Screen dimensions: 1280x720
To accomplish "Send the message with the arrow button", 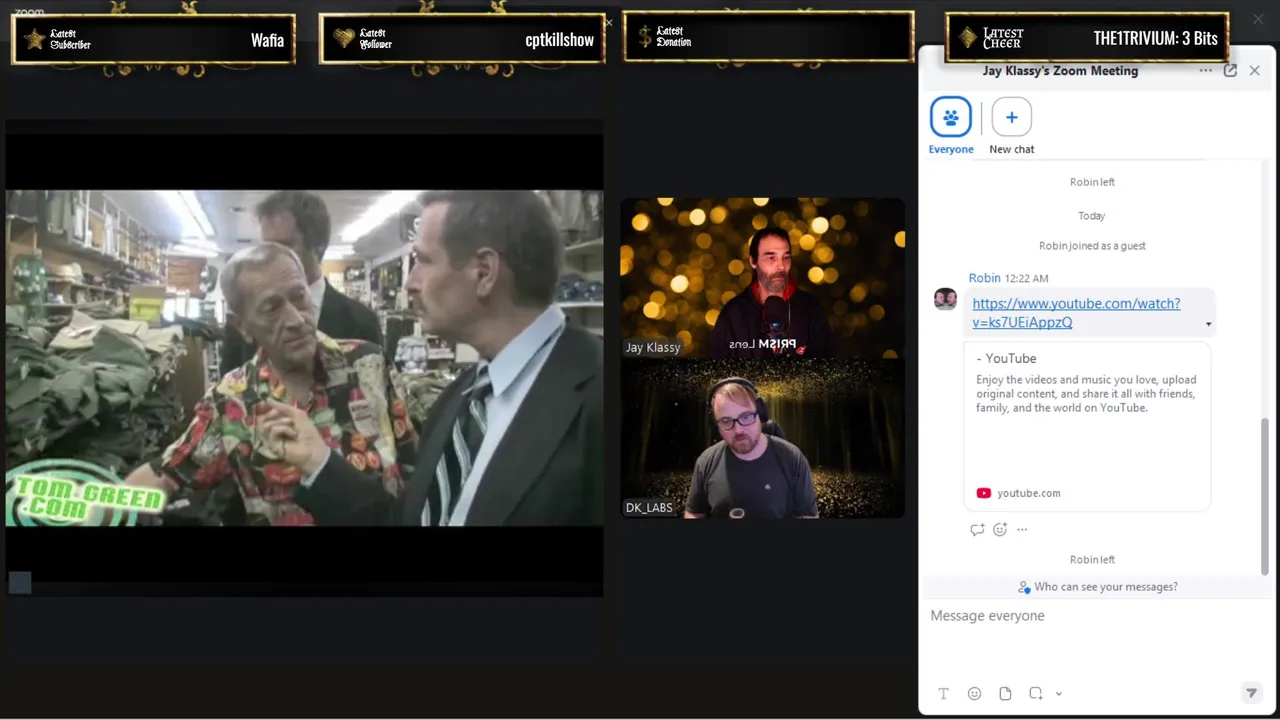I will pyautogui.click(x=1250, y=693).
